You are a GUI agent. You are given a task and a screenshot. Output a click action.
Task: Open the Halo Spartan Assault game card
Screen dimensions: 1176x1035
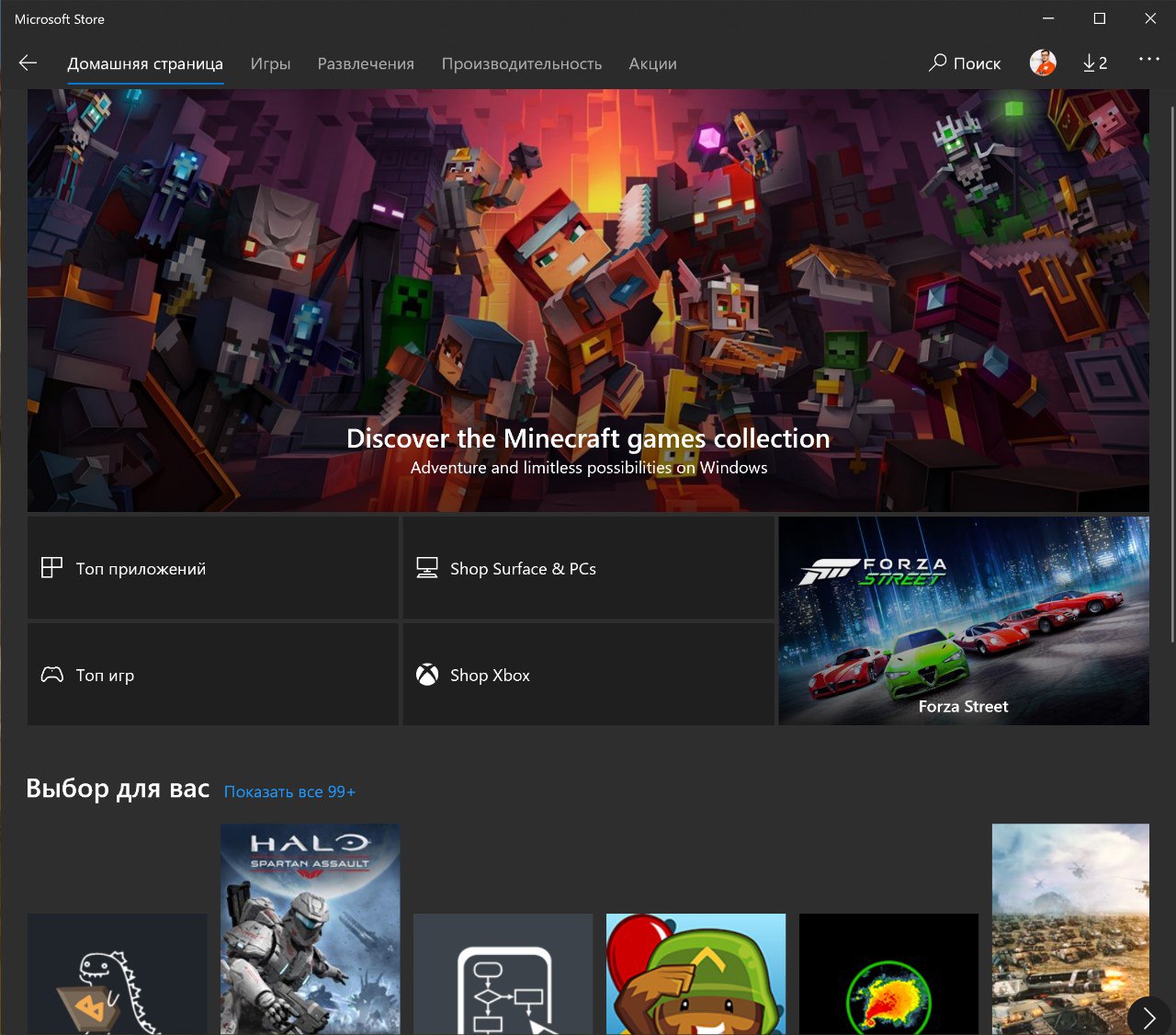pos(310,929)
